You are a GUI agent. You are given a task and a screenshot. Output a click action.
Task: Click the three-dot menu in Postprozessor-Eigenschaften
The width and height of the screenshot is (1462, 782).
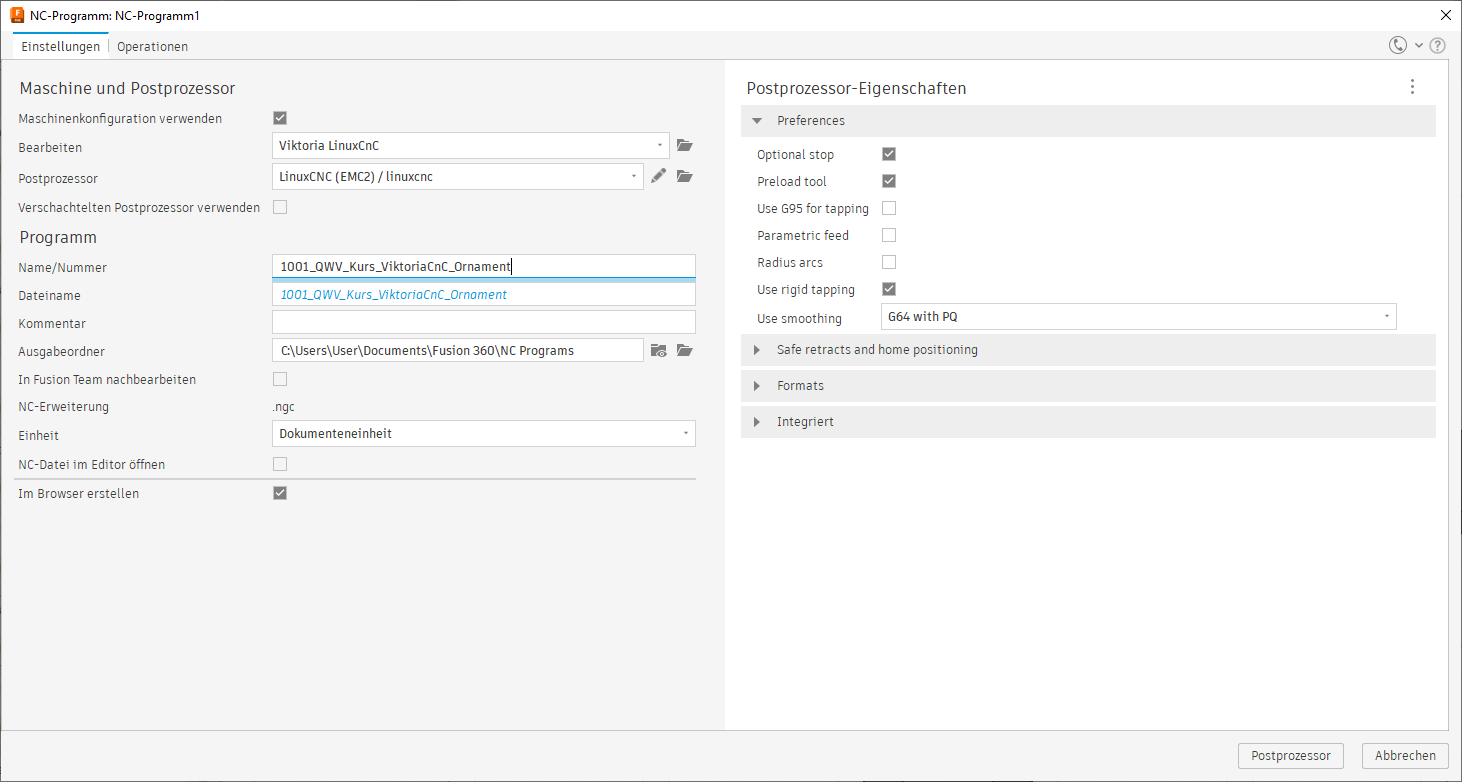[1412, 87]
